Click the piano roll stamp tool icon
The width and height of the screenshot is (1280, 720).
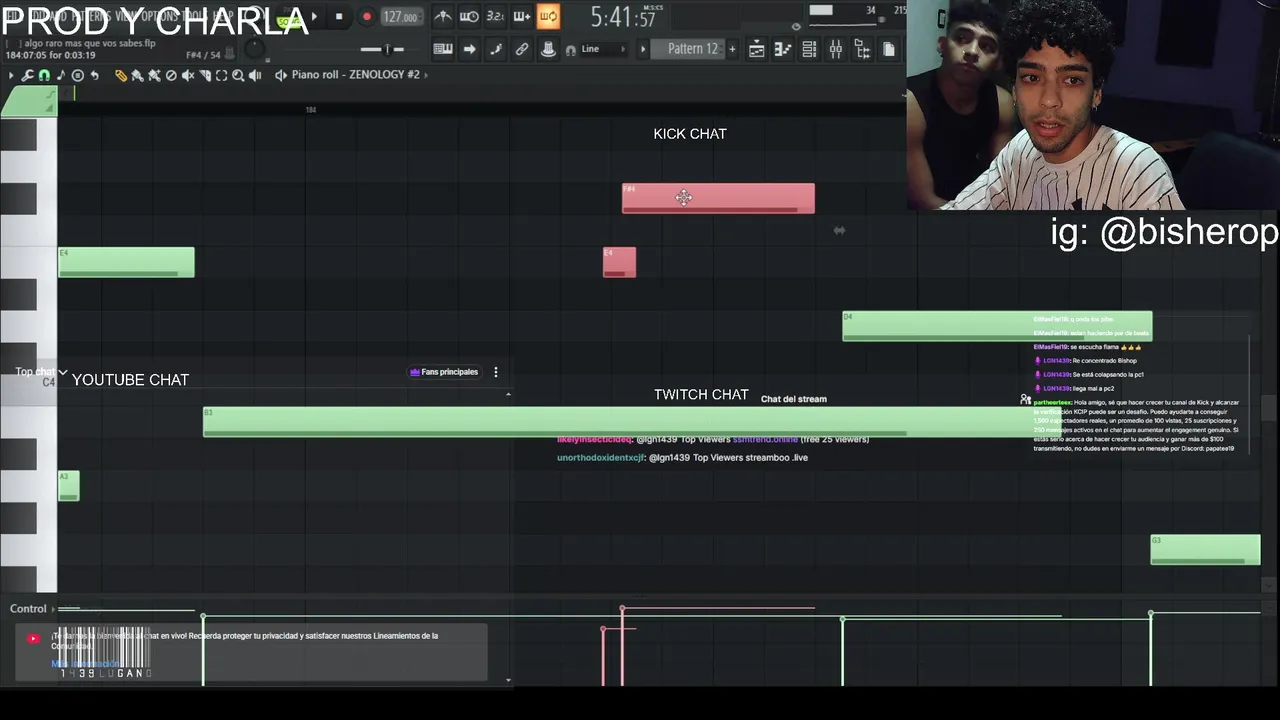pyautogui.click(x=77, y=75)
